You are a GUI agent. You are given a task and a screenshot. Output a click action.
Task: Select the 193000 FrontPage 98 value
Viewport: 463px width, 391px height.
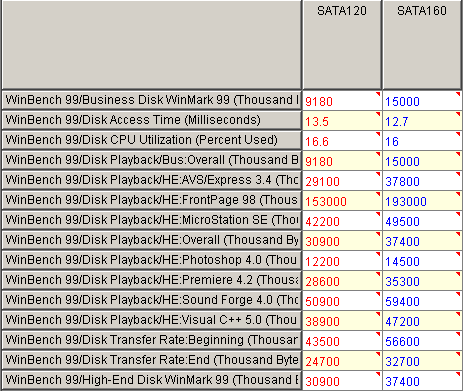click(422, 200)
